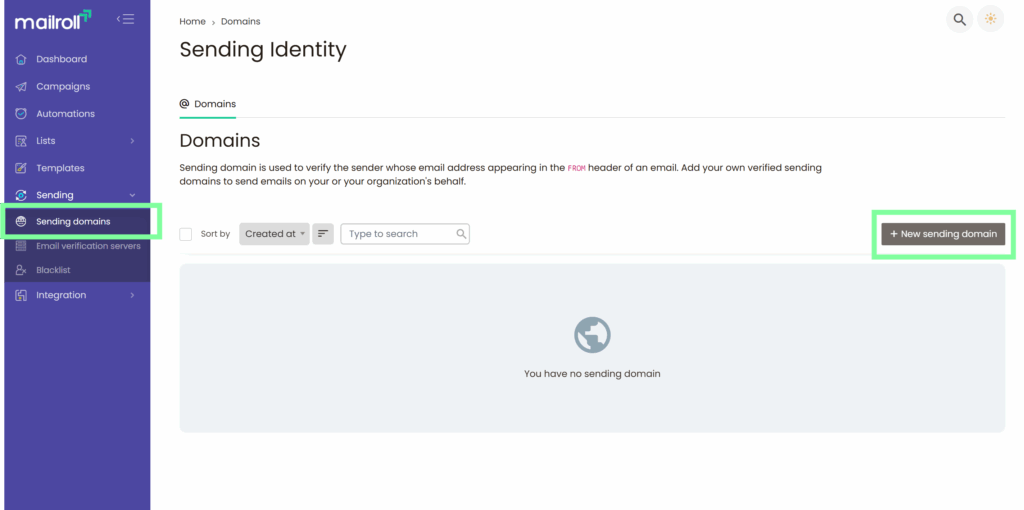Collapse the Sending menu section

[x=132, y=195]
